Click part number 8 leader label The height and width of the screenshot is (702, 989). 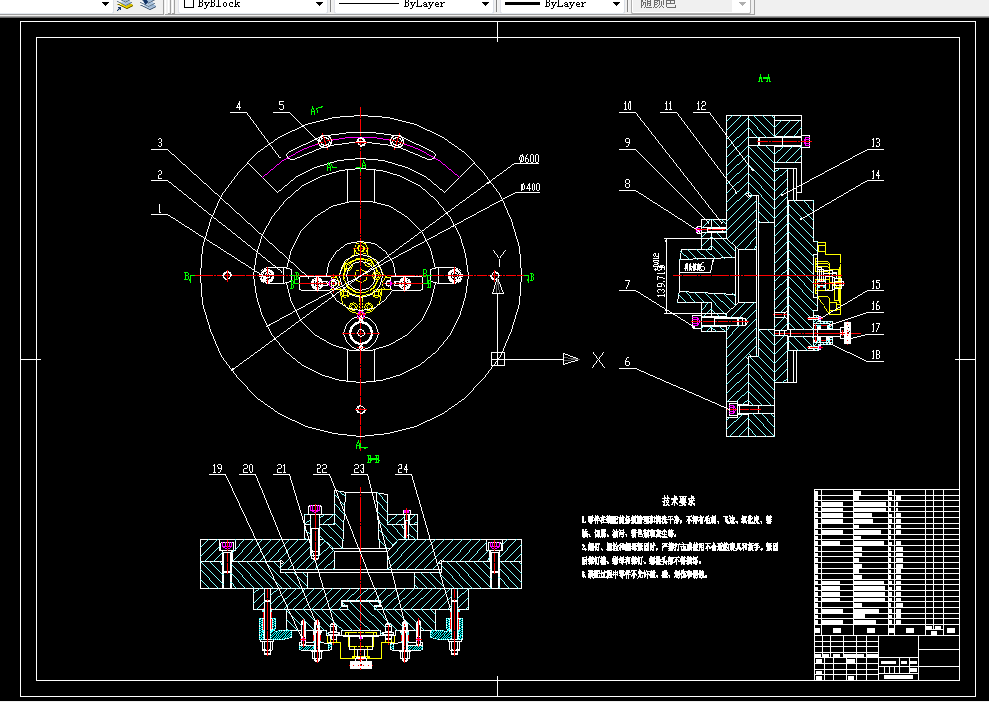click(x=627, y=184)
